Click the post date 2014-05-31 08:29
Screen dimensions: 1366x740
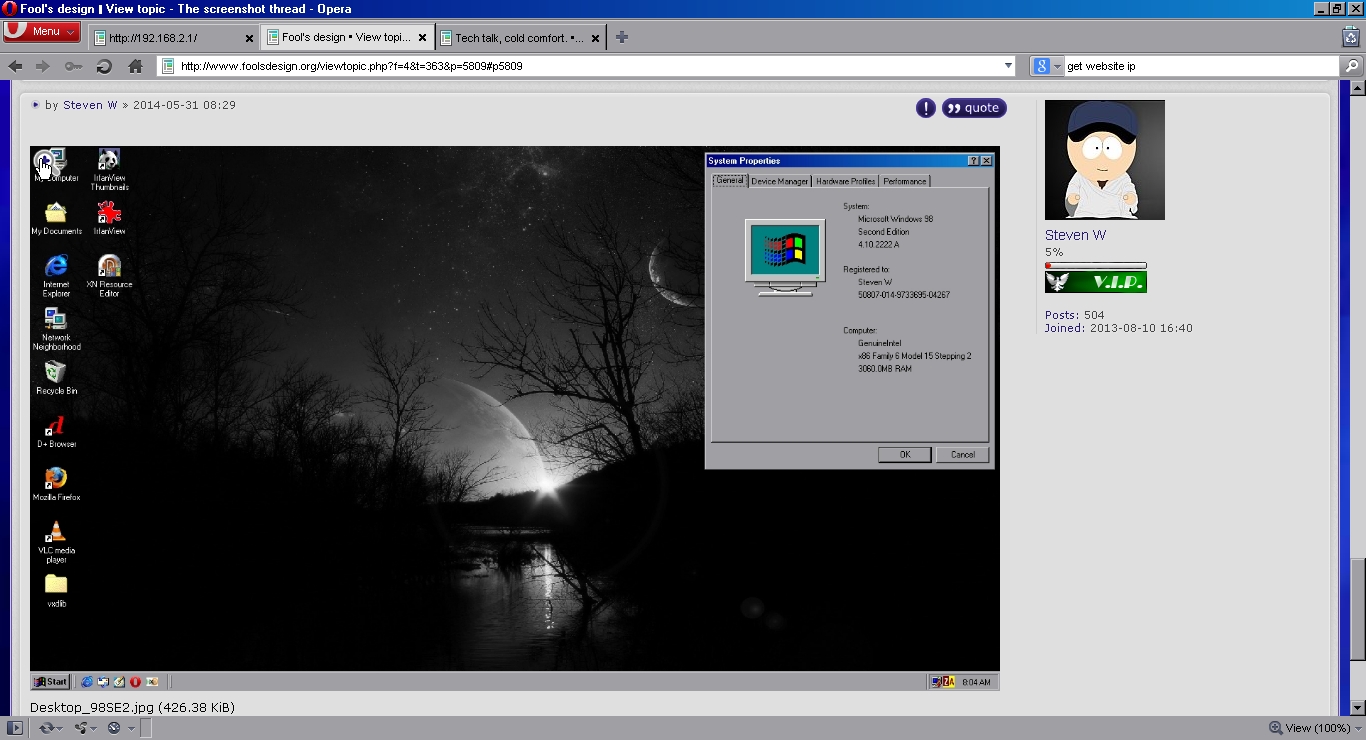(184, 105)
